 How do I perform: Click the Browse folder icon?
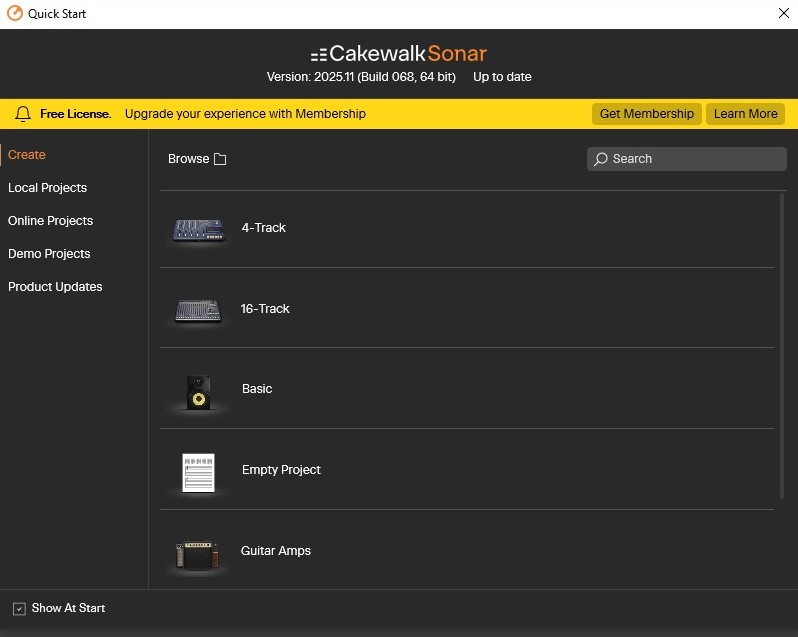click(220, 159)
